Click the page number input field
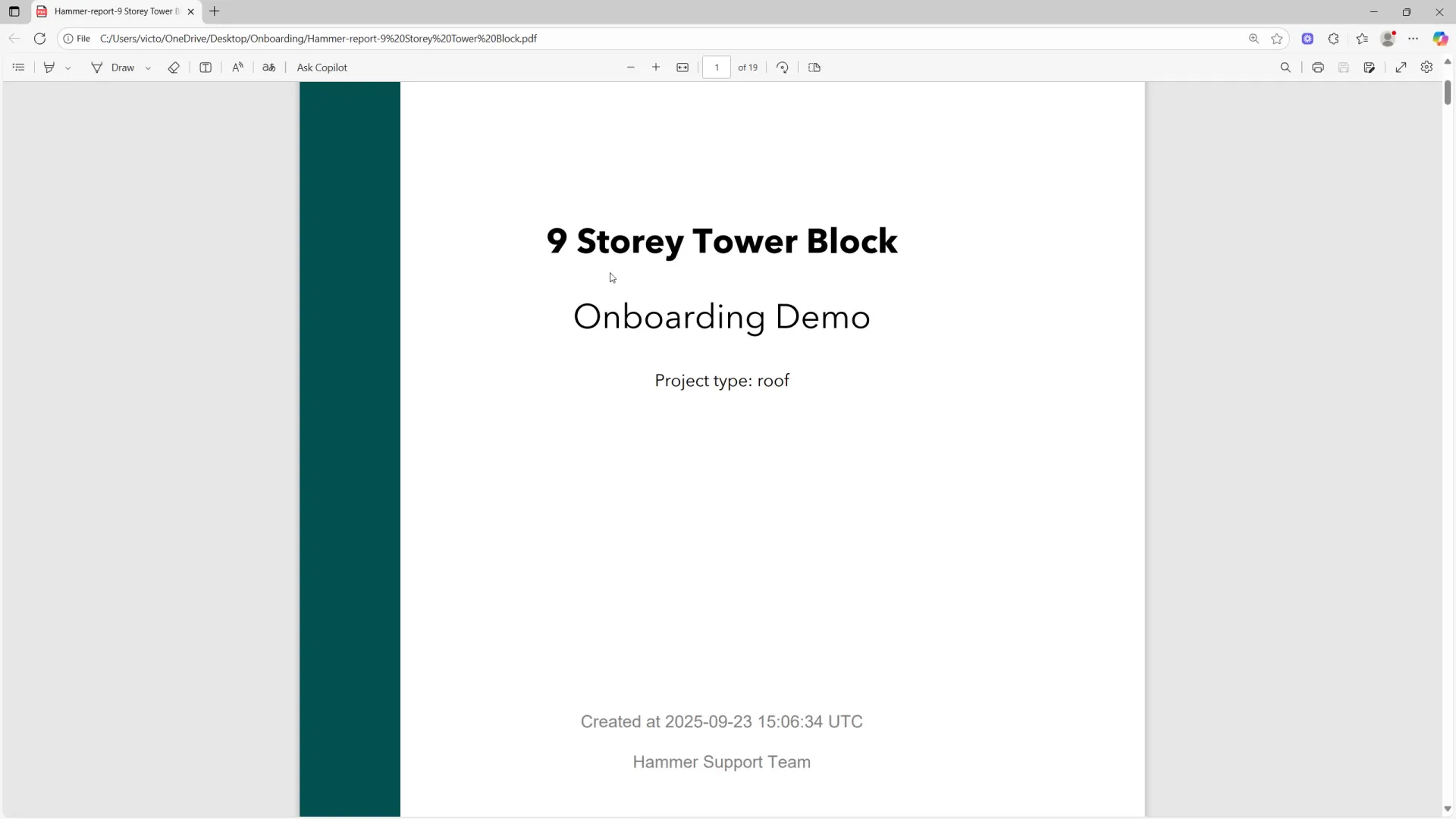 (x=717, y=67)
